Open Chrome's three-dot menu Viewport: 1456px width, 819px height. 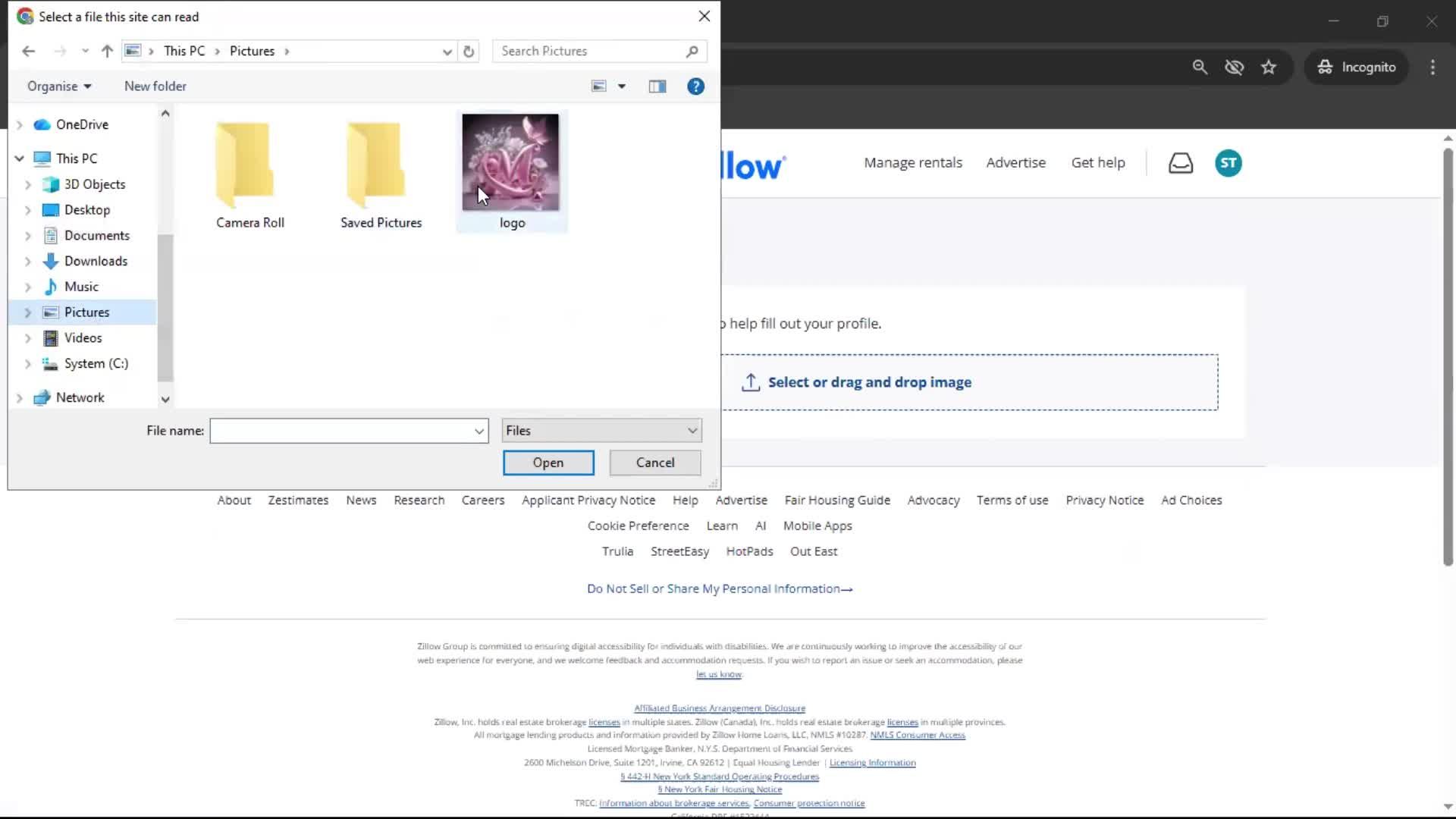(x=1432, y=67)
